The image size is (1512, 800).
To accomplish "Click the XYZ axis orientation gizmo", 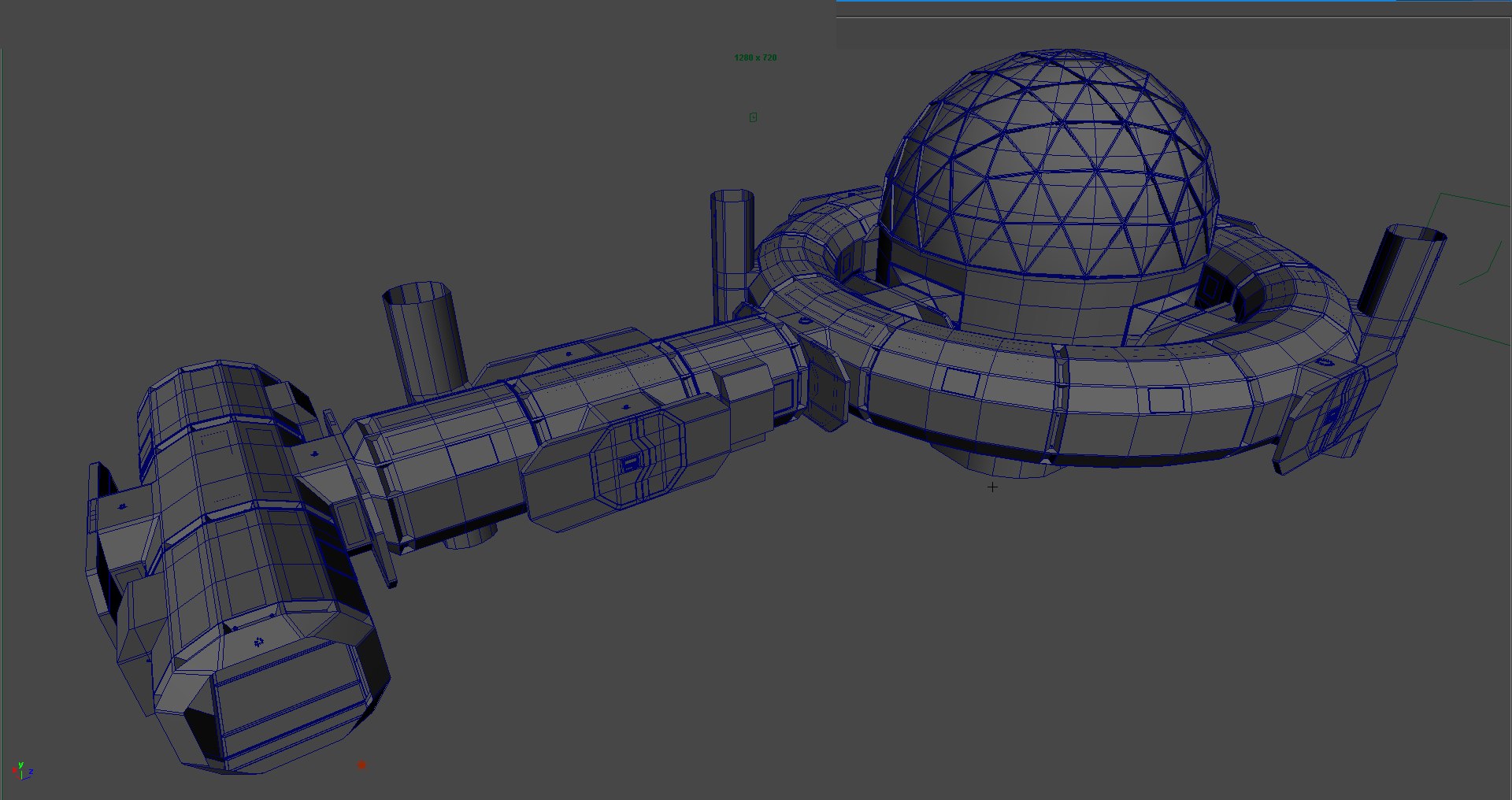I will [x=23, y=770].
